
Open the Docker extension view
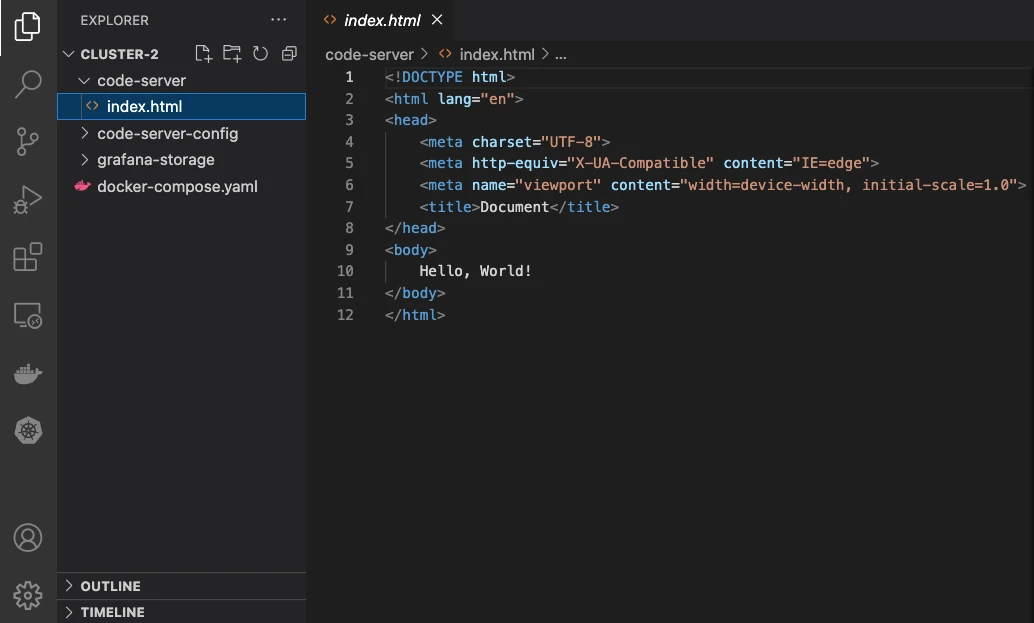click(27, 373)
